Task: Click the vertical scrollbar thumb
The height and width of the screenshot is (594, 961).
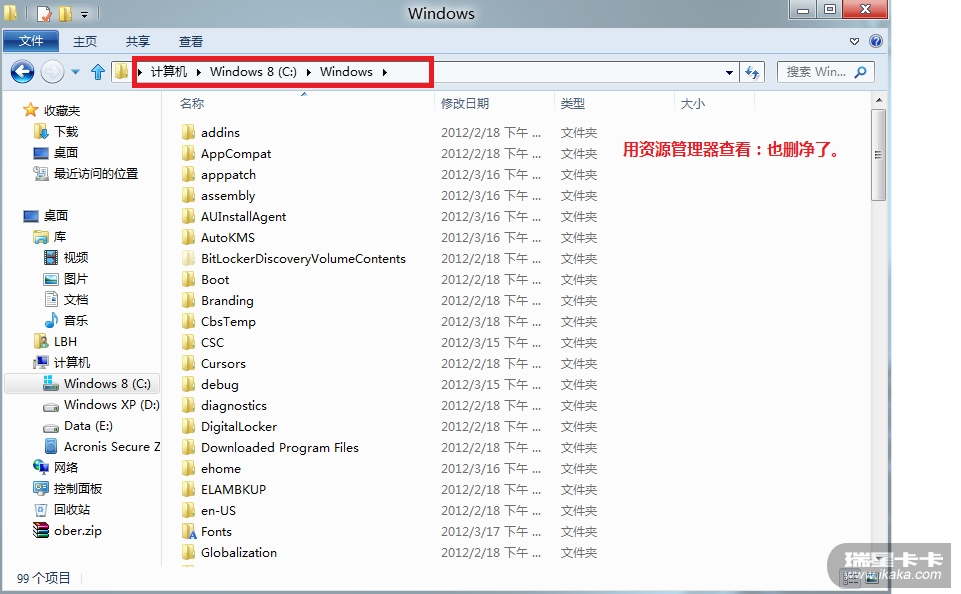Action: 878,154
